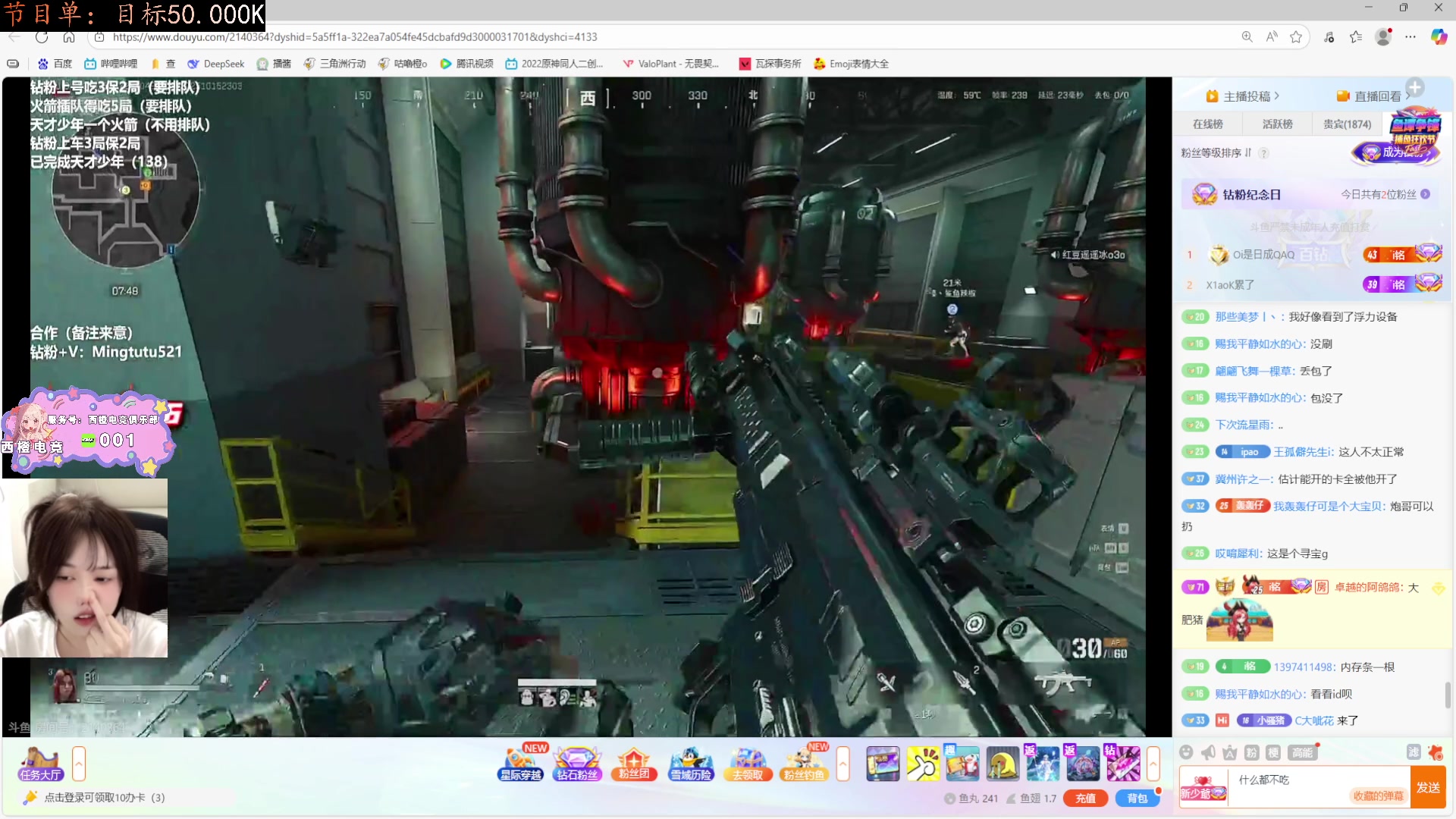Click the megaphone broadcast icon
The height and width of the screenshot is (819, 1456).
coord(1208,752)
